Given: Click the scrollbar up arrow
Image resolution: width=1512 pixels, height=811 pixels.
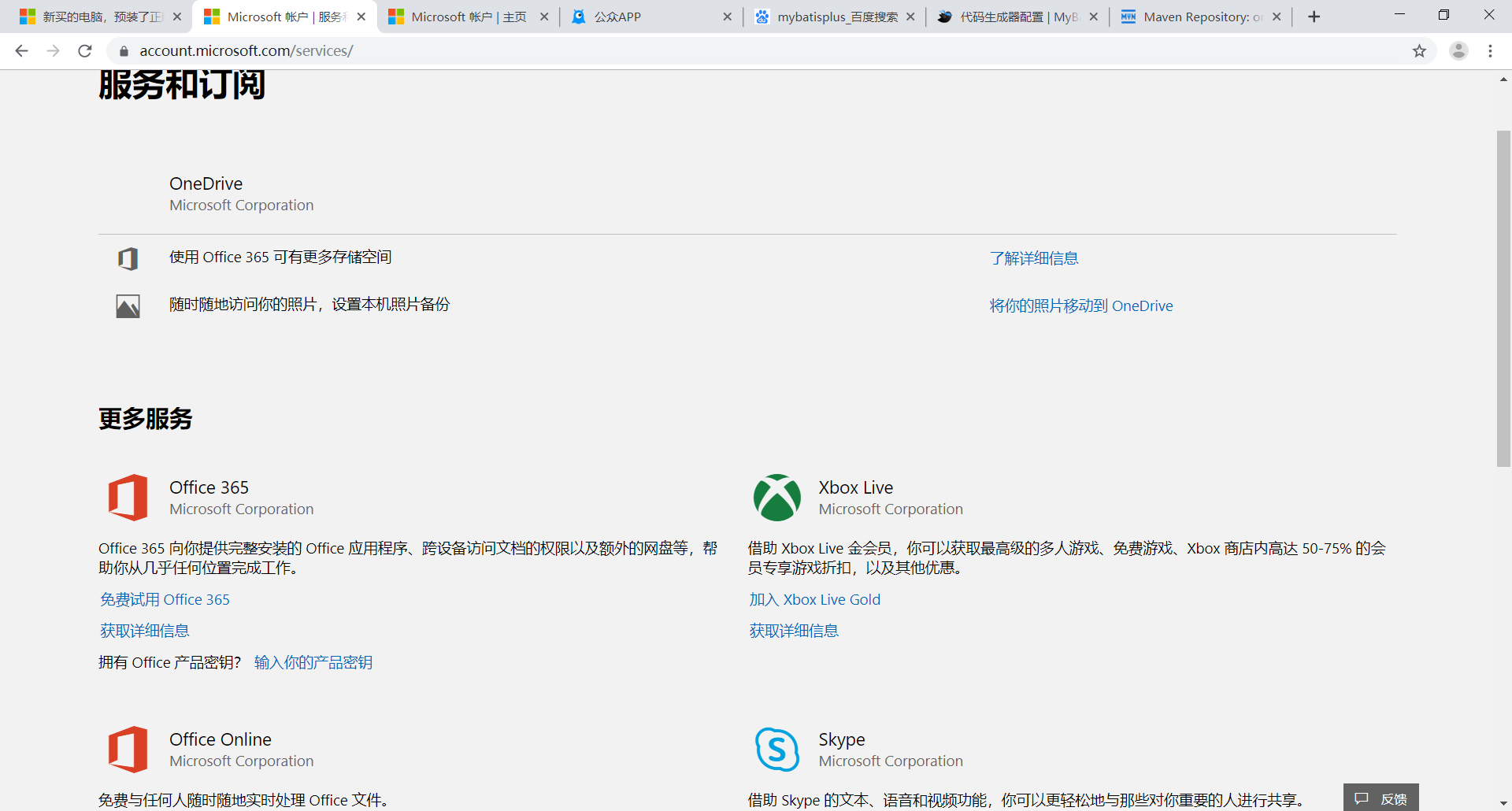Looking at the screenshot, I should tap(1503, 80).
